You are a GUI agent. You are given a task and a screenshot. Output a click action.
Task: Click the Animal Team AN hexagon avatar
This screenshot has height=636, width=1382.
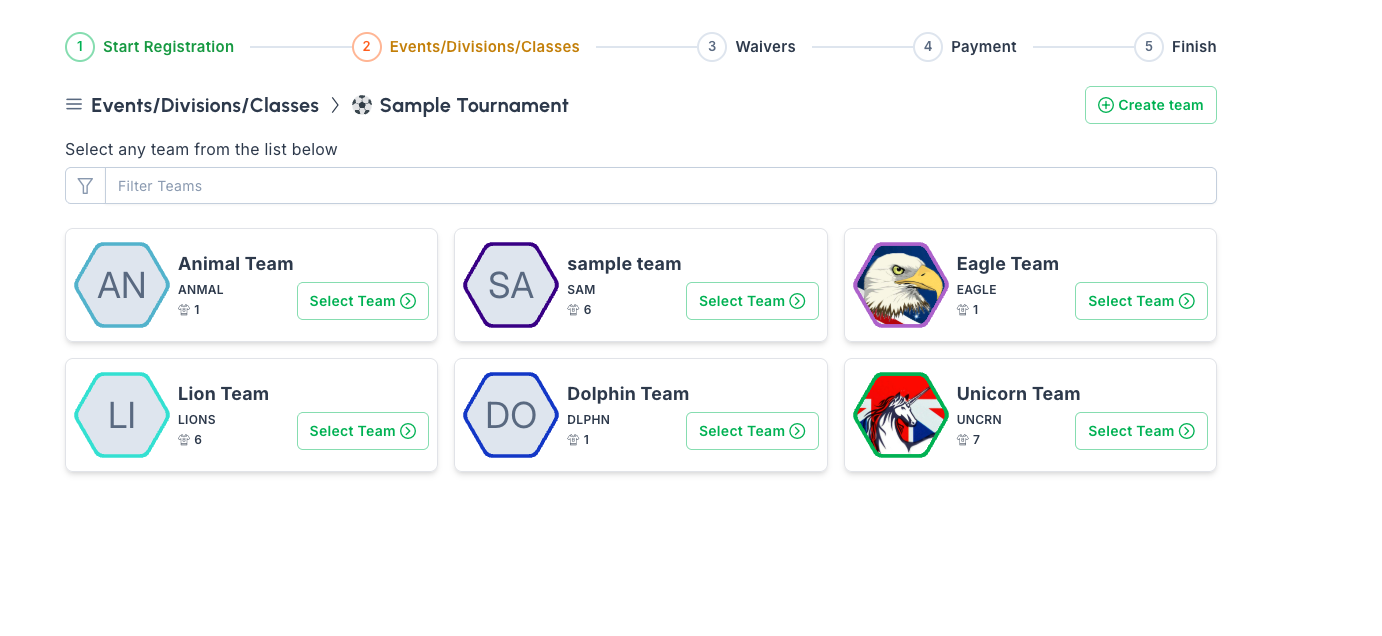(122, 286)
